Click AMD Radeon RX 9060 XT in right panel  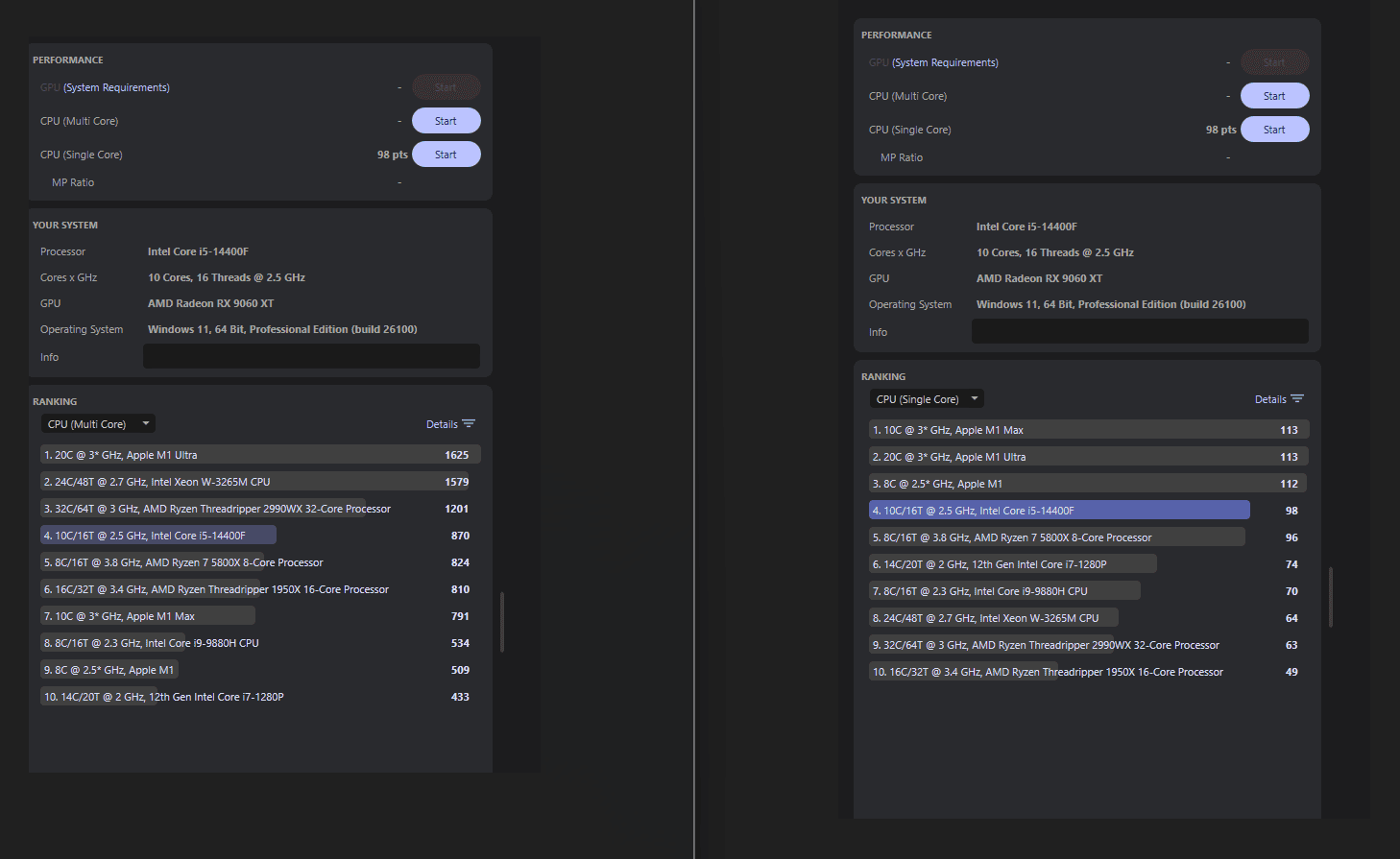[x=1039, y=278]
